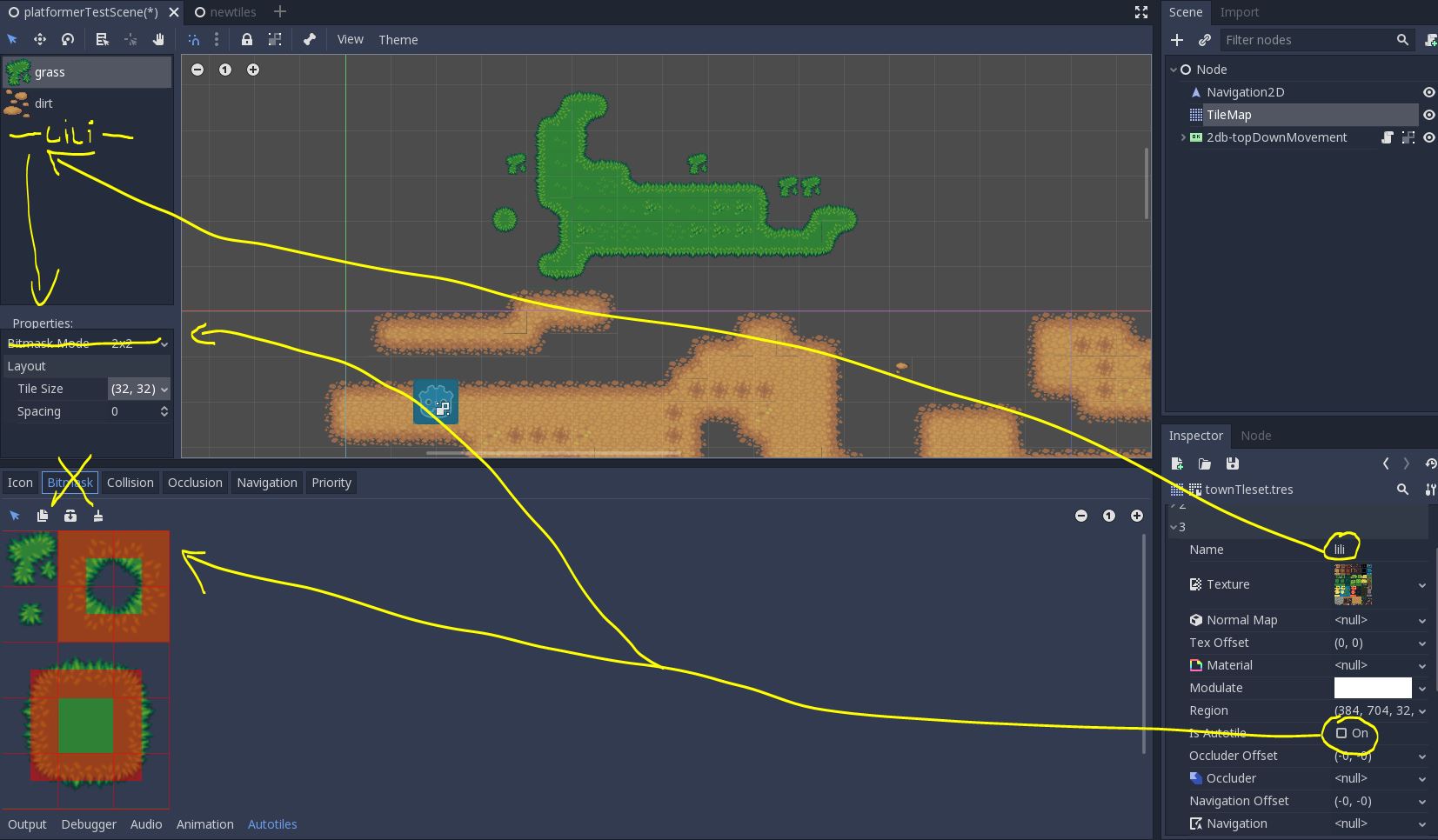Toggle TileMap node visibility eye

coord(1429,114)
